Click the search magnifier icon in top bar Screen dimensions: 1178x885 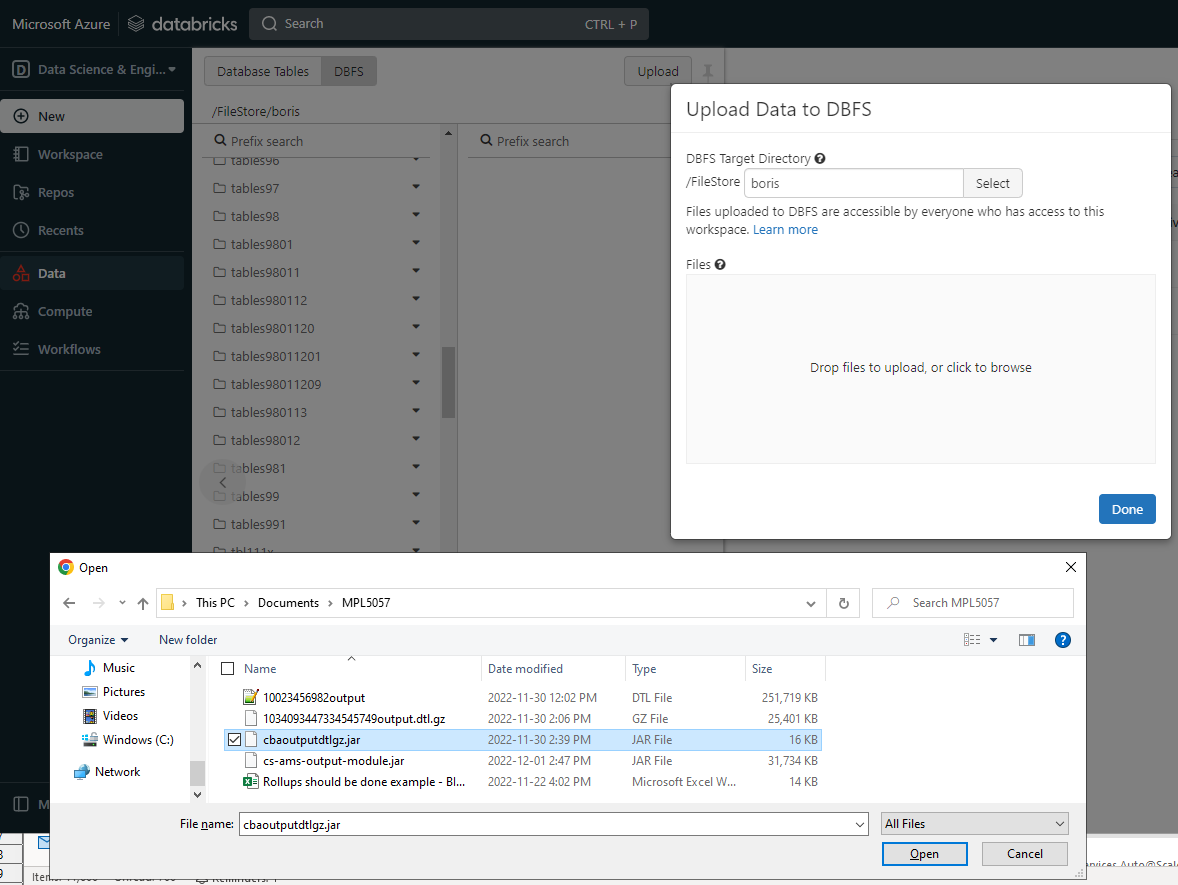click(x=269, y=24)
